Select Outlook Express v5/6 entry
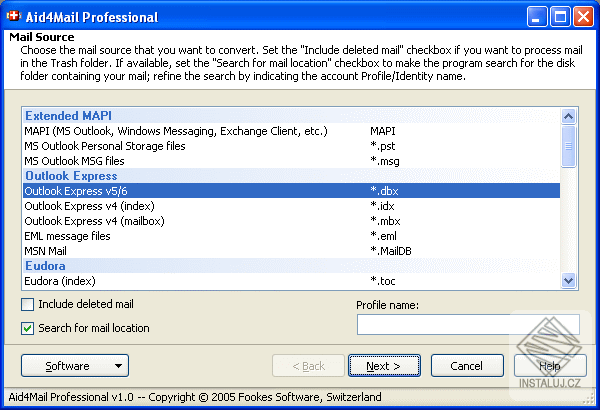 [76, 191]
